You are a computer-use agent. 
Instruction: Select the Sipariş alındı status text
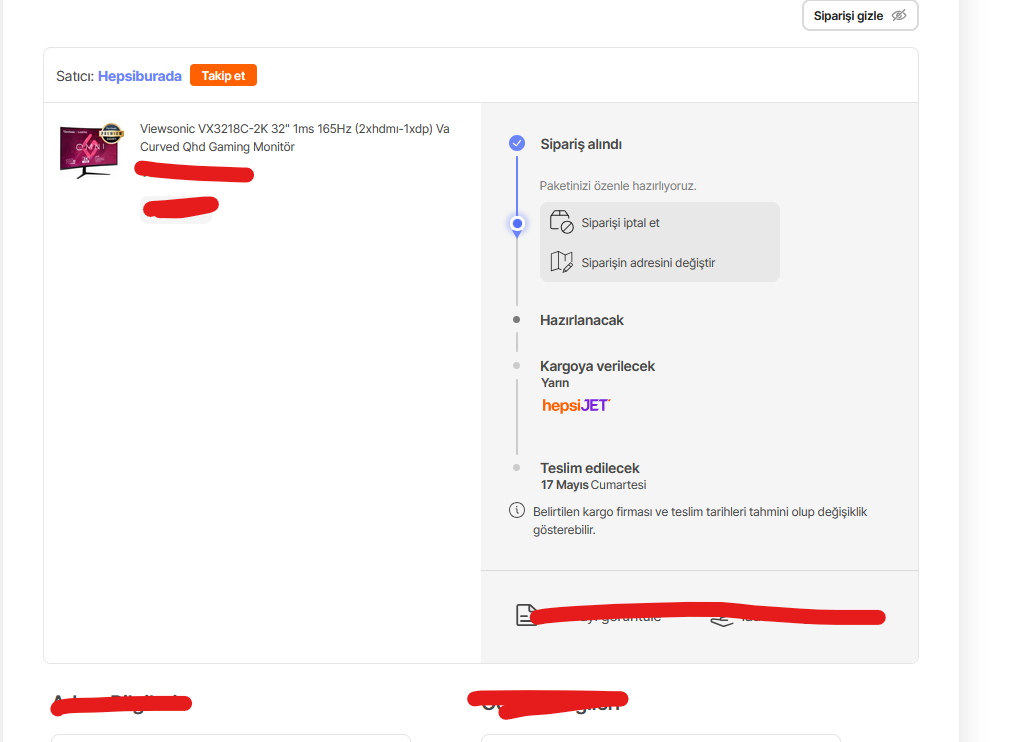(581, 144)
